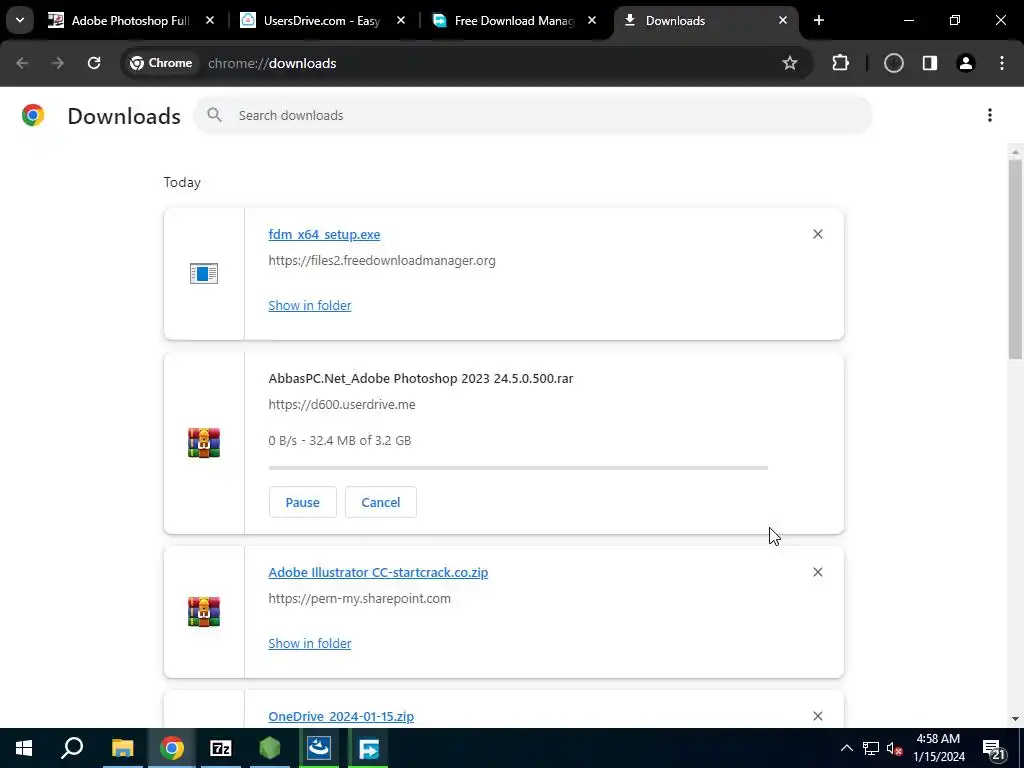
Task: Click the muted volume tray icon
Action: coord(894,748)
